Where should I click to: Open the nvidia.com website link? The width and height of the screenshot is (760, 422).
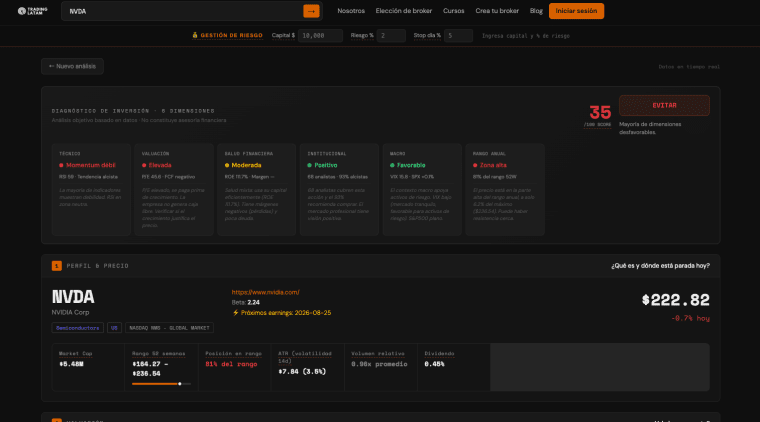[x=265, y=292]
